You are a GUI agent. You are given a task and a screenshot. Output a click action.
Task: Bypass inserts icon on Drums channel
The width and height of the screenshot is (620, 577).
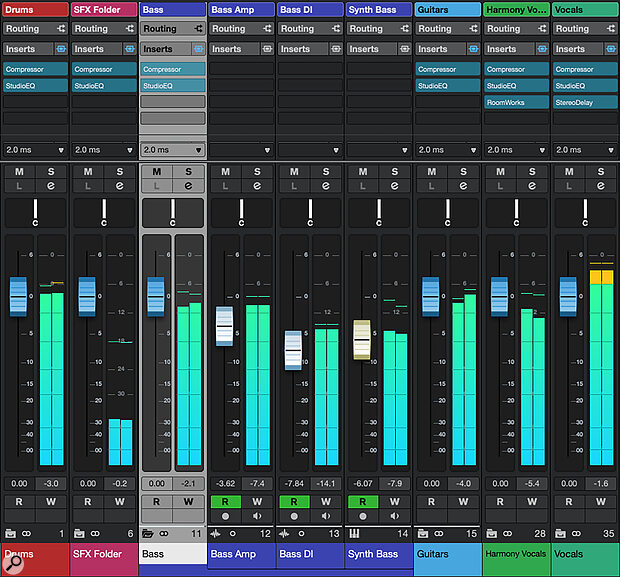pyautogui.click(x=61, y=49)
